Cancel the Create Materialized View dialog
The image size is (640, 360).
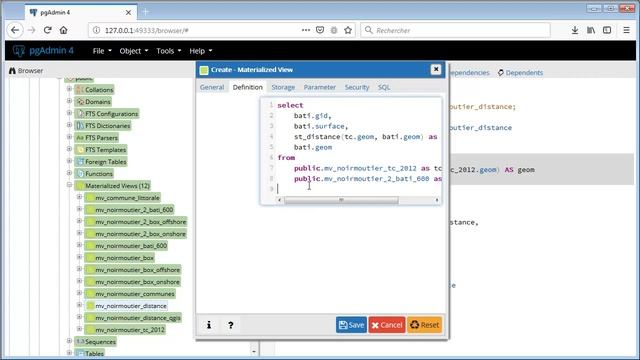point(387,325)
